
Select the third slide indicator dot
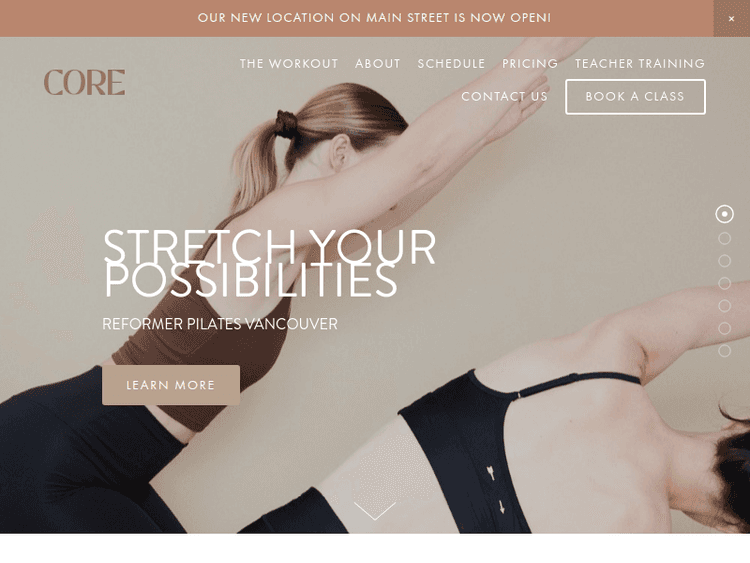[724, 261]
